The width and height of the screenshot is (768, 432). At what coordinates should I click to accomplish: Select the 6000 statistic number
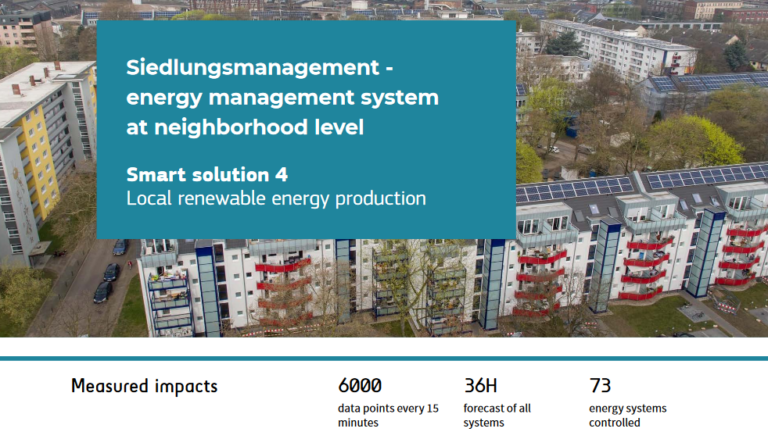(x=360, y=385)
